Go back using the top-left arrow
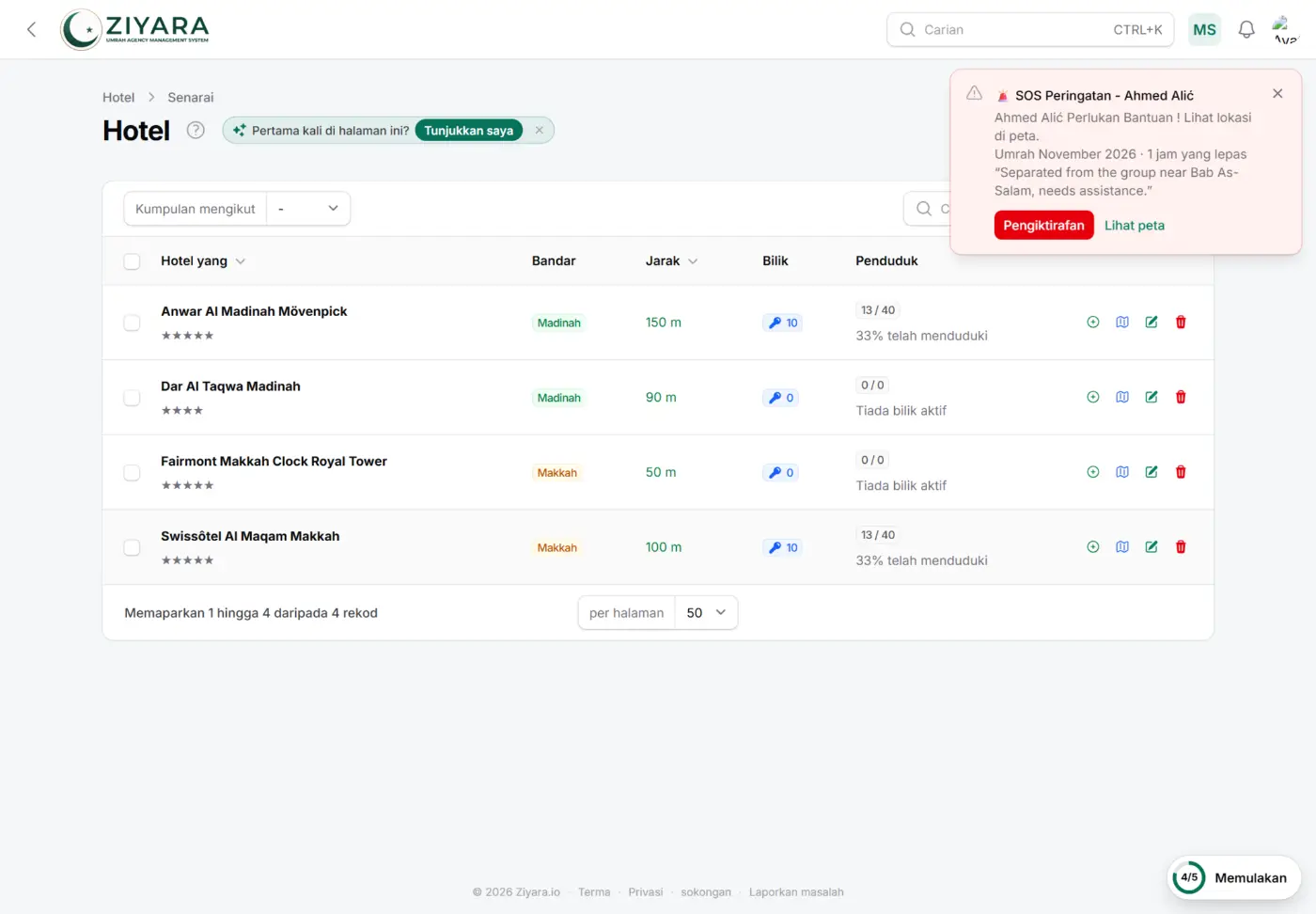This screenshot has height=914, width=1316. tap(32, 29)
